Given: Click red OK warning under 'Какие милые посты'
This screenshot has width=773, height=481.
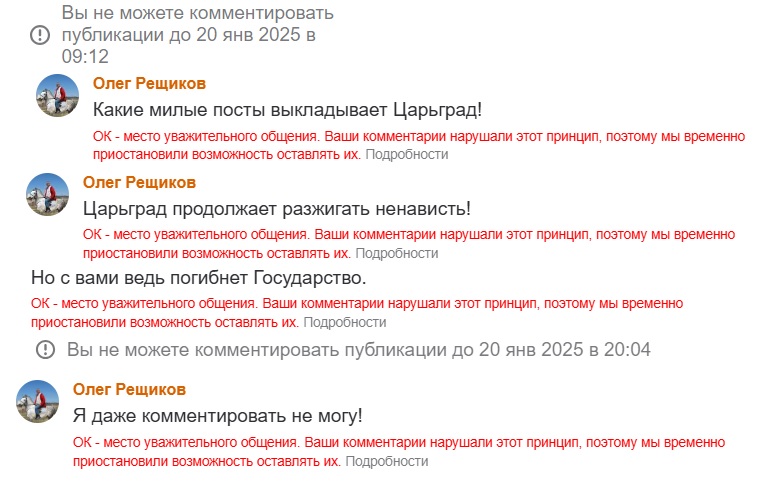Looking at the screenshot, I should click(419, 145).
